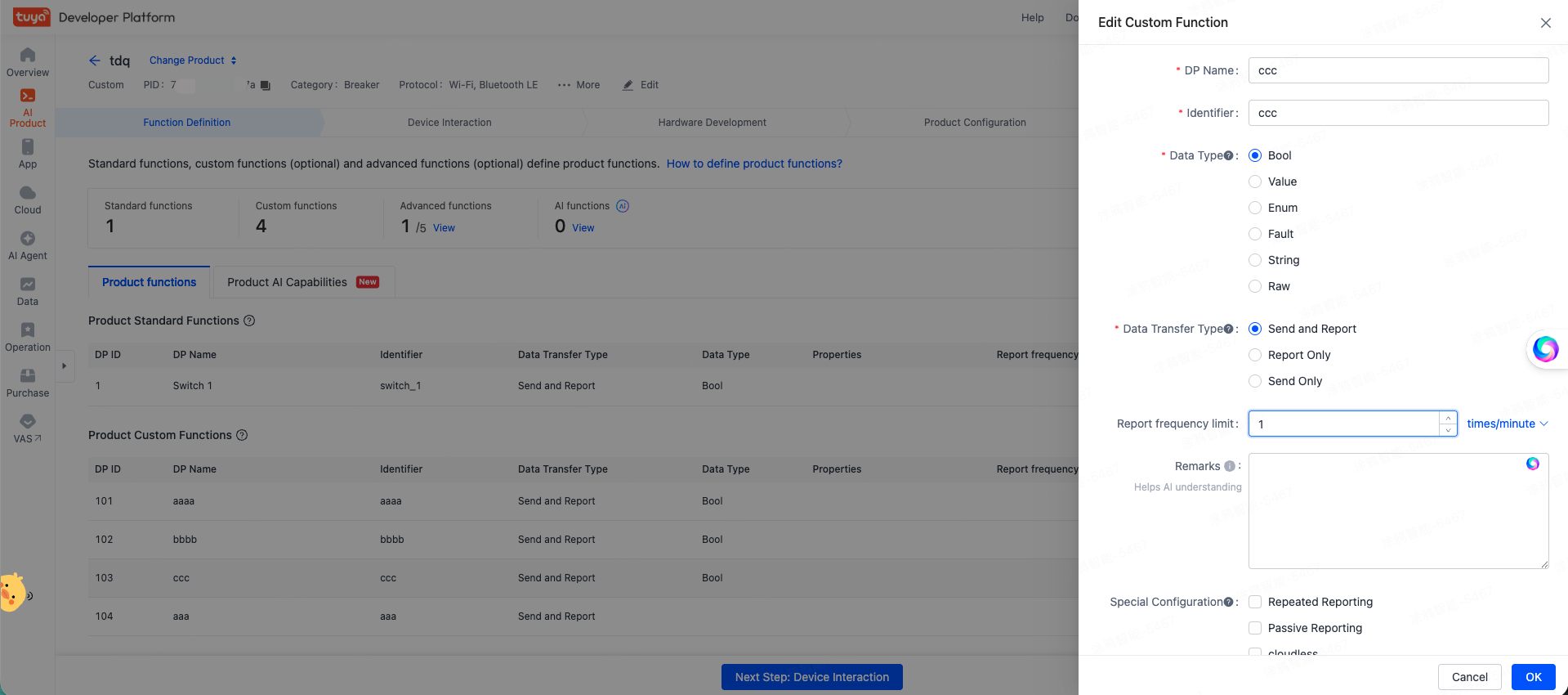Select Send and Report transfer type
Image resolution: width=1568 pixels, height=695 pixels.
point(1255,329)
